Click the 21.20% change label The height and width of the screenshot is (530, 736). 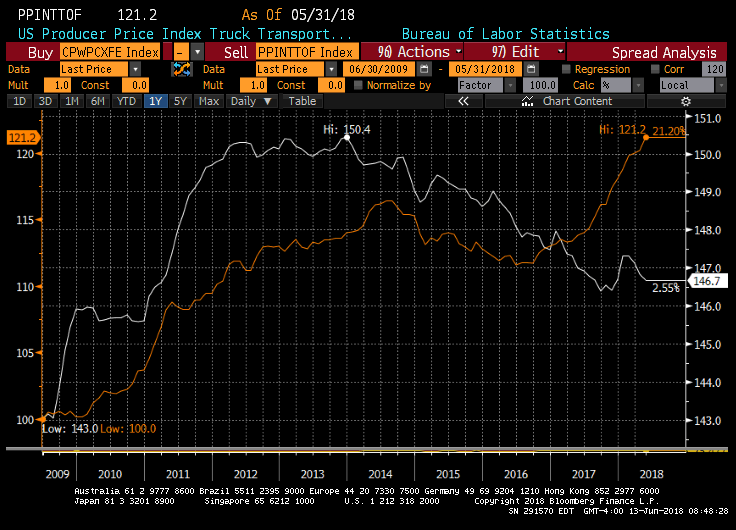(669, 131)
